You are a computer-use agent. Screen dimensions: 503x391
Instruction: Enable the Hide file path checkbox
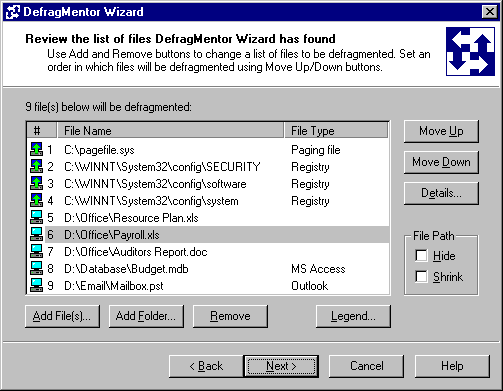click(421, 256)
